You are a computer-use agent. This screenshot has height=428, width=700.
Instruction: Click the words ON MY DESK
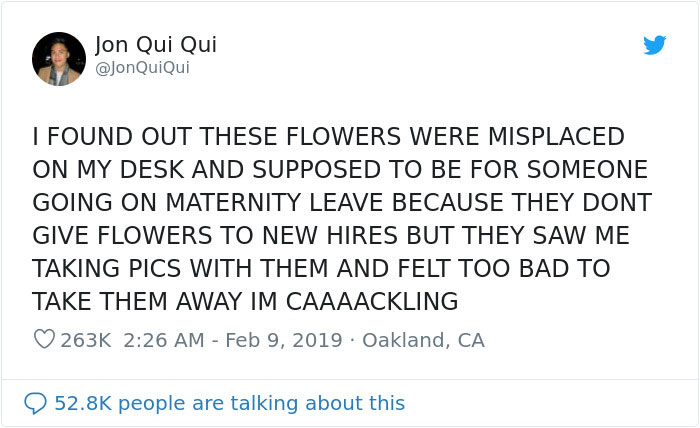coord(113,169)
